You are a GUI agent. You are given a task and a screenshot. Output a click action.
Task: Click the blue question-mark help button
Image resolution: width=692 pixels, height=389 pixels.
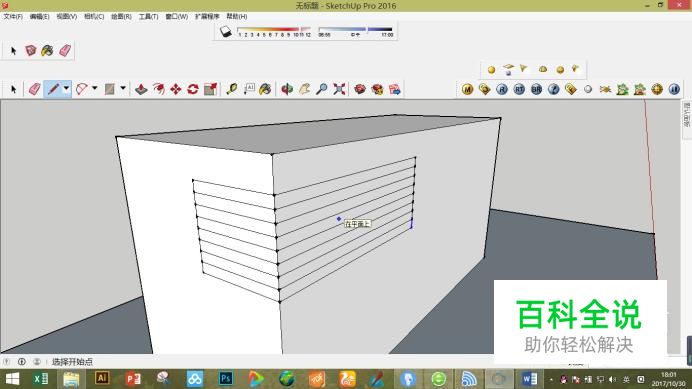tap(553, 90)
